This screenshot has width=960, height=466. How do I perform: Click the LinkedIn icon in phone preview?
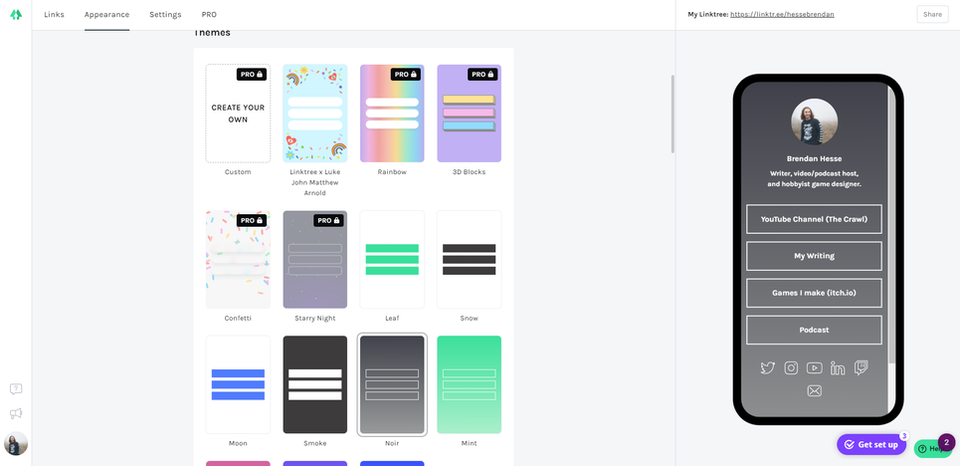coord(837,368)
